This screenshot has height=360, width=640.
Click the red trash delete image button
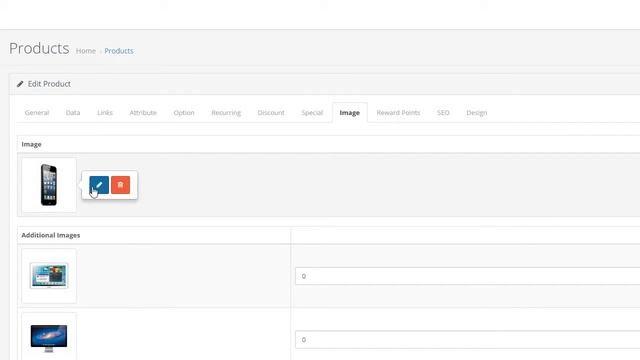click(120, 185)
